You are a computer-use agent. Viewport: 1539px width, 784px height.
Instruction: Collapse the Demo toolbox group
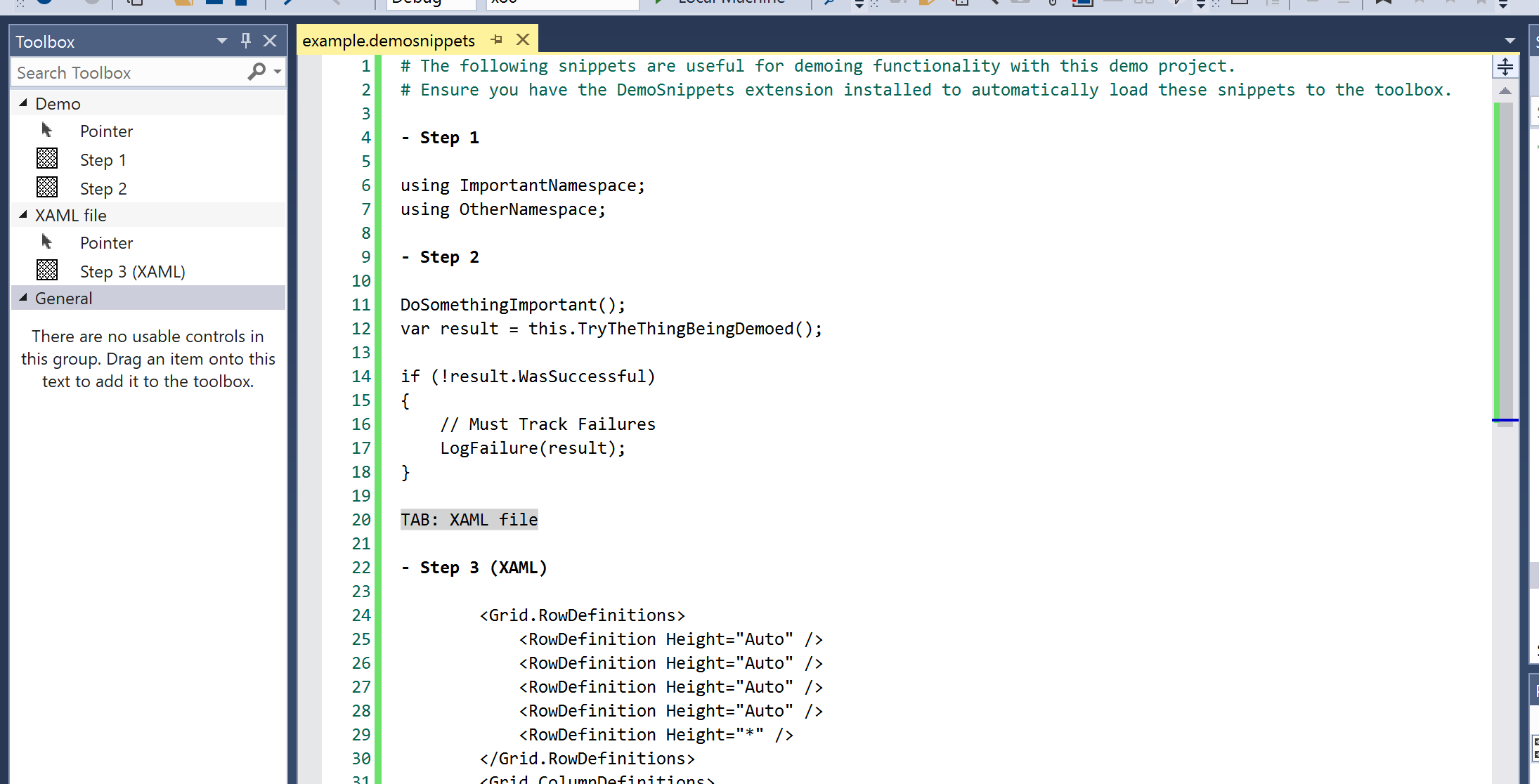(23, 103)
